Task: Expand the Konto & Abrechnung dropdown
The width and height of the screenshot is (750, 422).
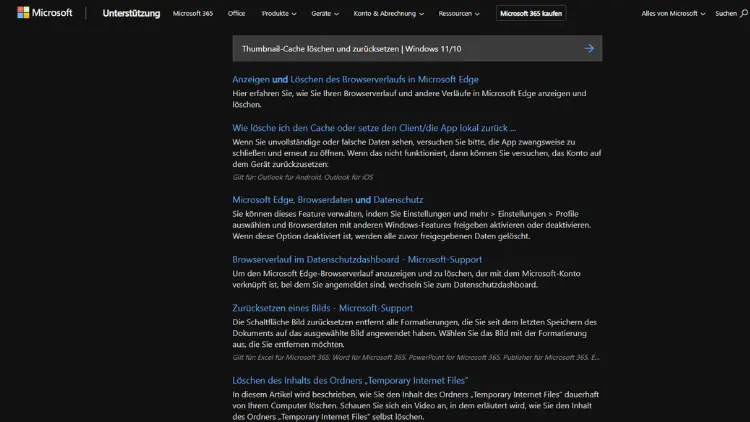Action: 388,13
